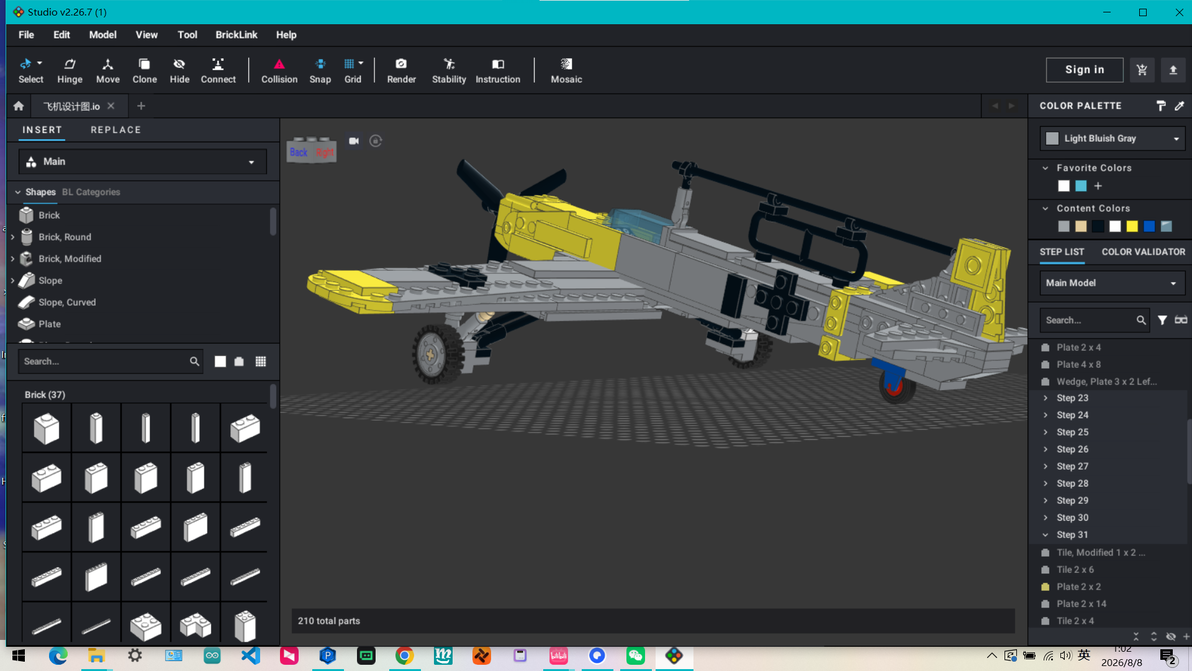Go to the home tab icon
This screenshot has width=1192, height=671.
point(18,106)
